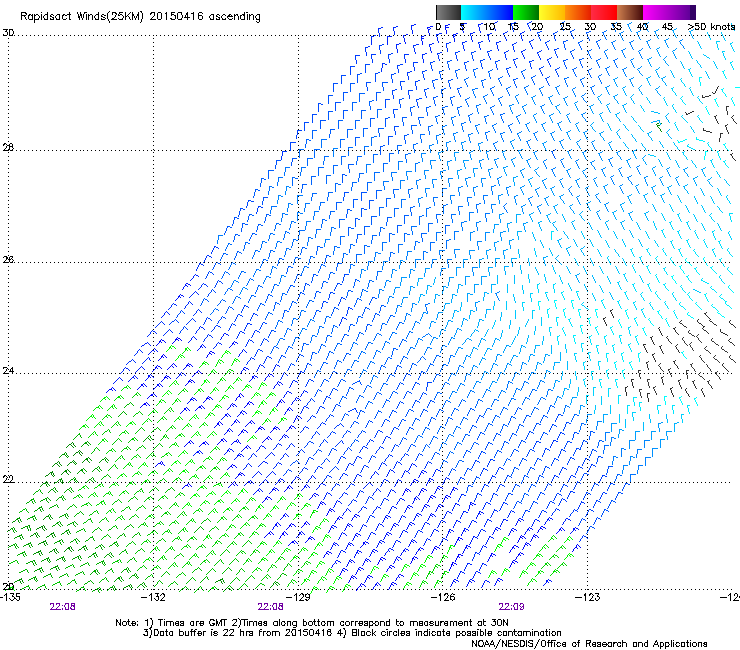
Task: Click the longitude label '-135'
Action: 10,597
